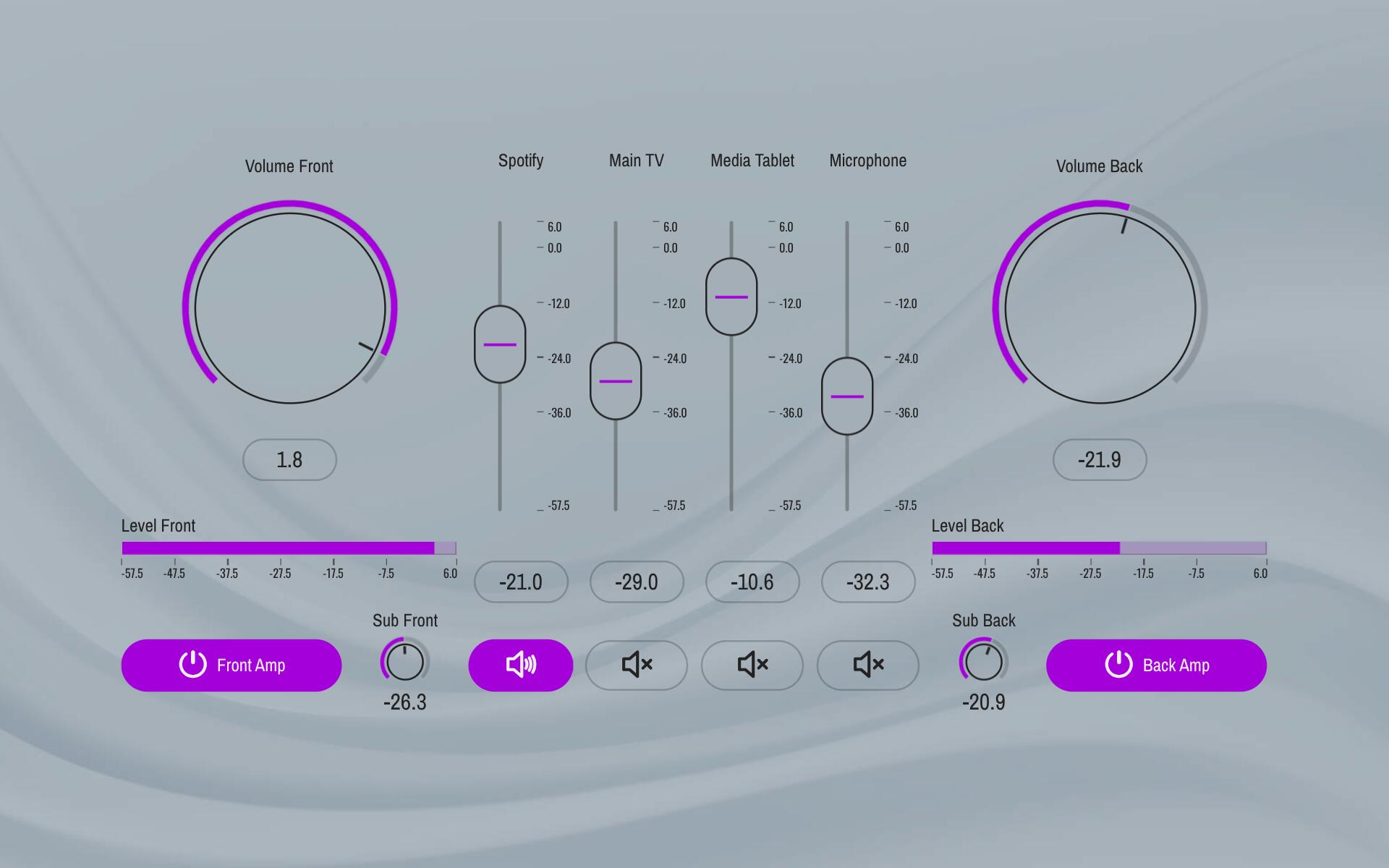Unmute the Main TV channel
The image size is (1389, 868).
tap(636, 665)
